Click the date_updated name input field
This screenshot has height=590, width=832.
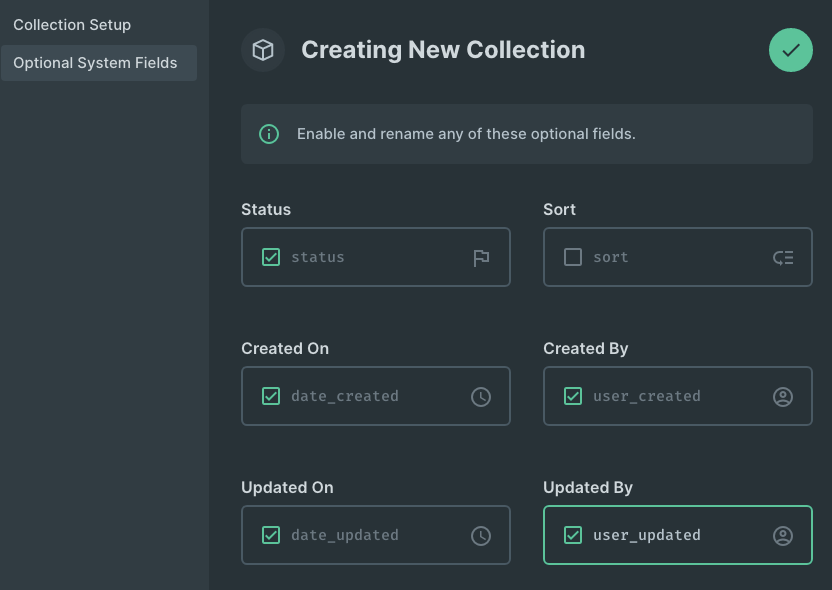coord(376,535)
